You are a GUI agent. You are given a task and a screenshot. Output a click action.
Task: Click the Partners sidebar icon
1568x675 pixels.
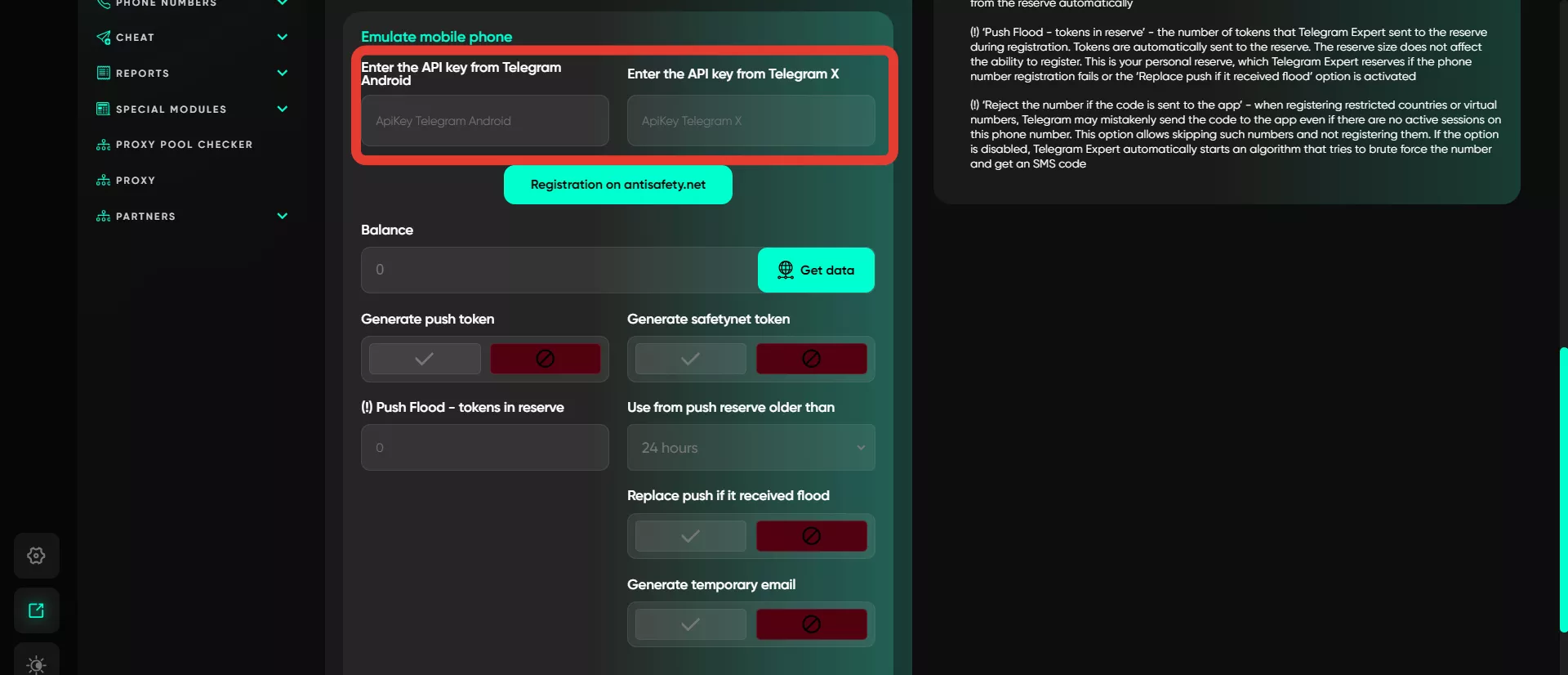coord(103,217)
